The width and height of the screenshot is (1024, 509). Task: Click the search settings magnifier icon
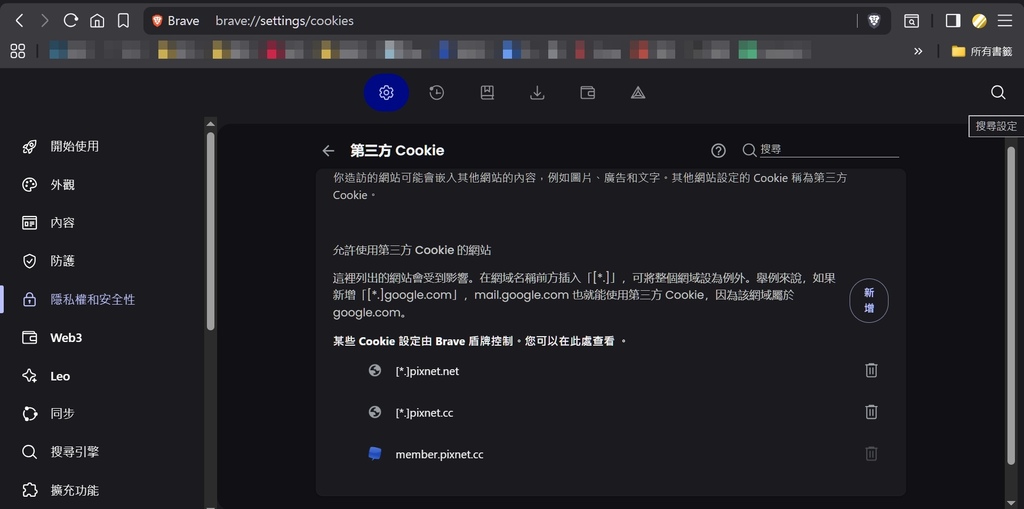[998, 93]
